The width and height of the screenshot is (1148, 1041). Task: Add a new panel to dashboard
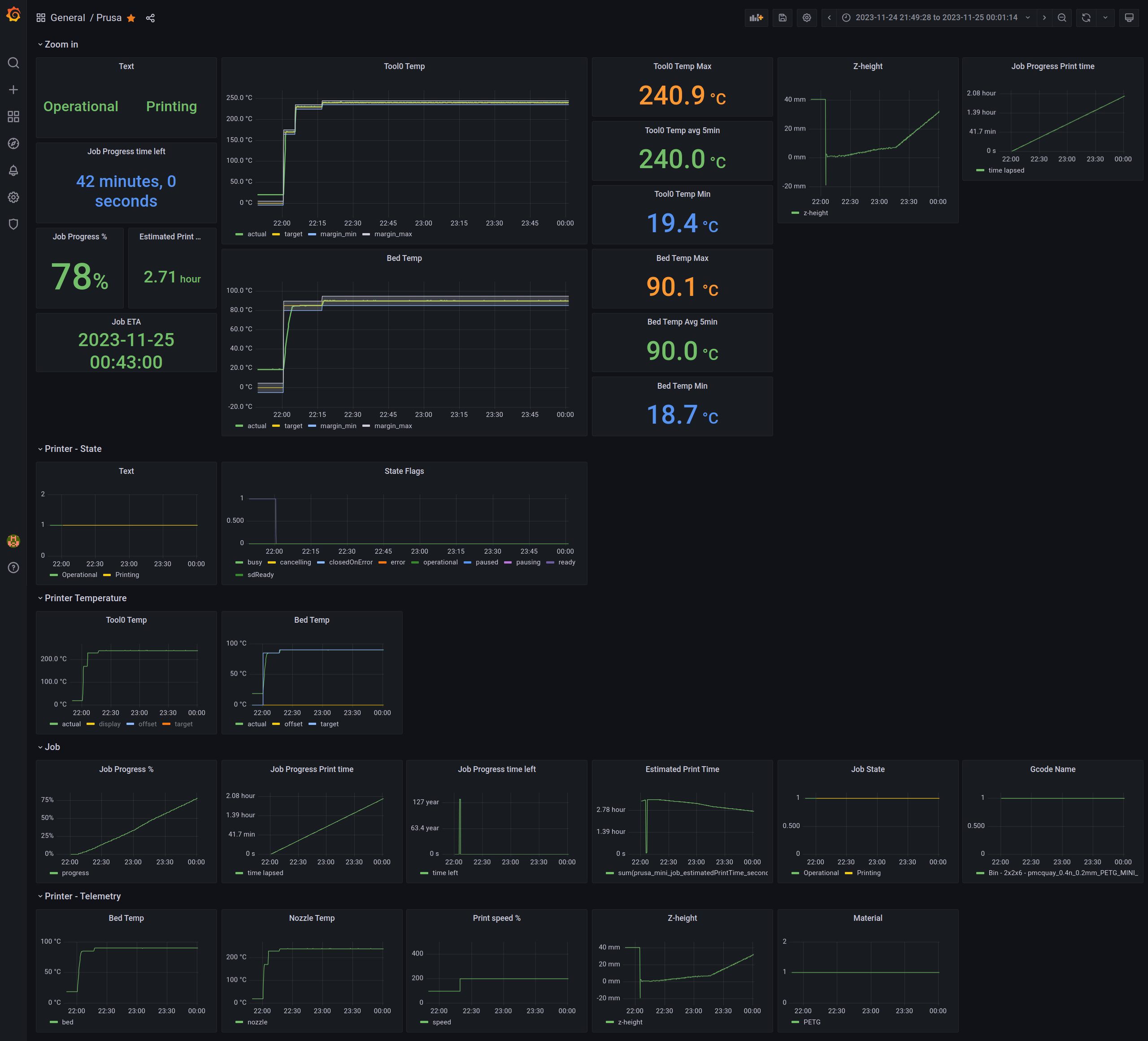pos(756,17)
